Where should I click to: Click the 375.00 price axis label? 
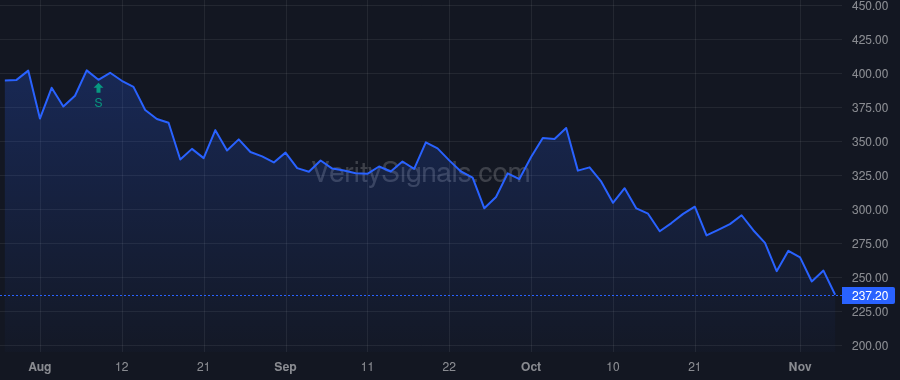click(x=870, y=108)
